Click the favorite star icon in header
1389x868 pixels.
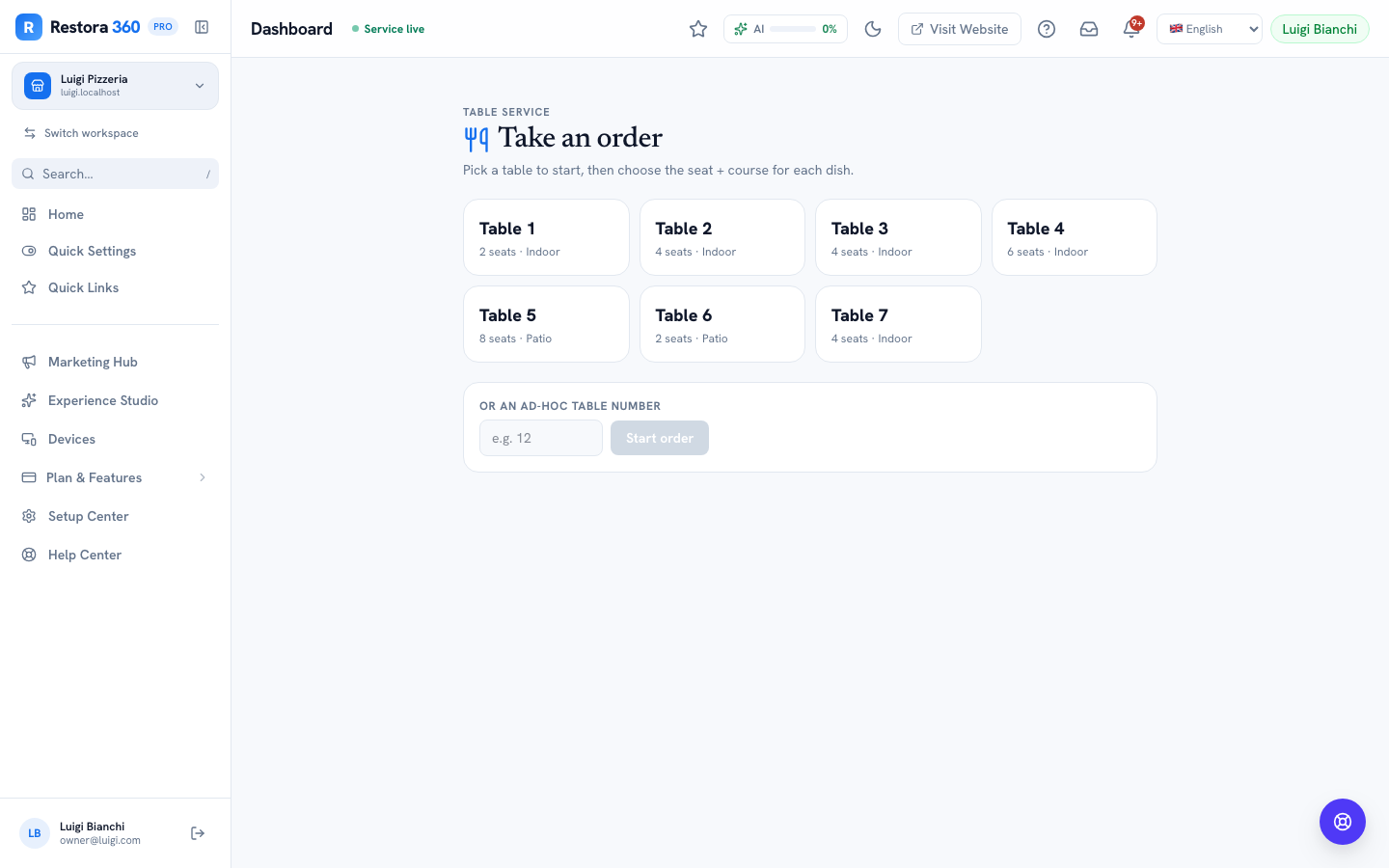(x=698, y=29)
